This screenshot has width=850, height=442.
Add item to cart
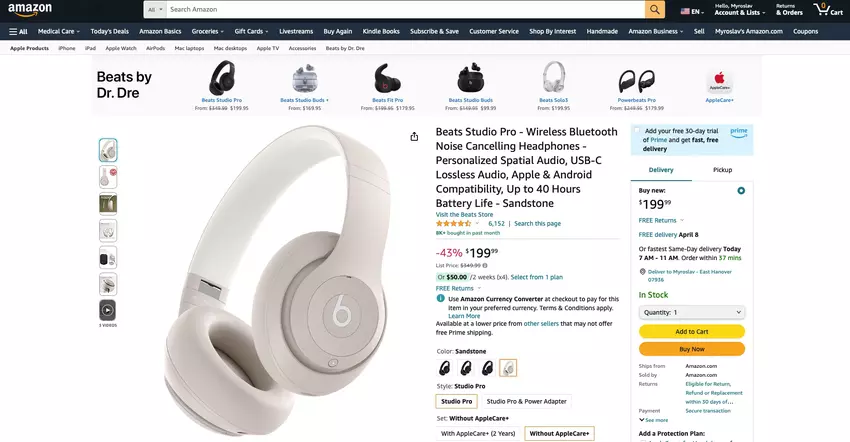point(692,331)
